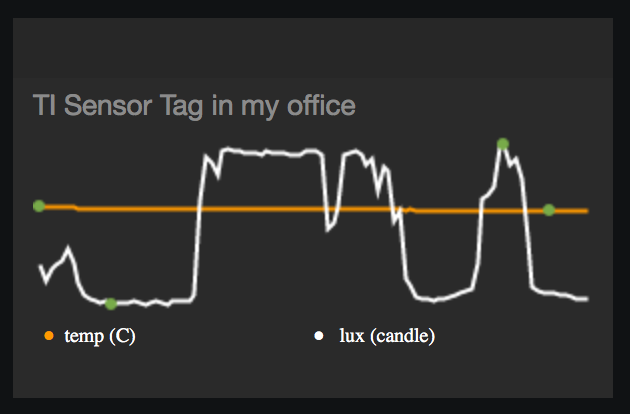Click the long flat high plateau of the lux line
Screen dimensions: 630x414
point(269,153)
